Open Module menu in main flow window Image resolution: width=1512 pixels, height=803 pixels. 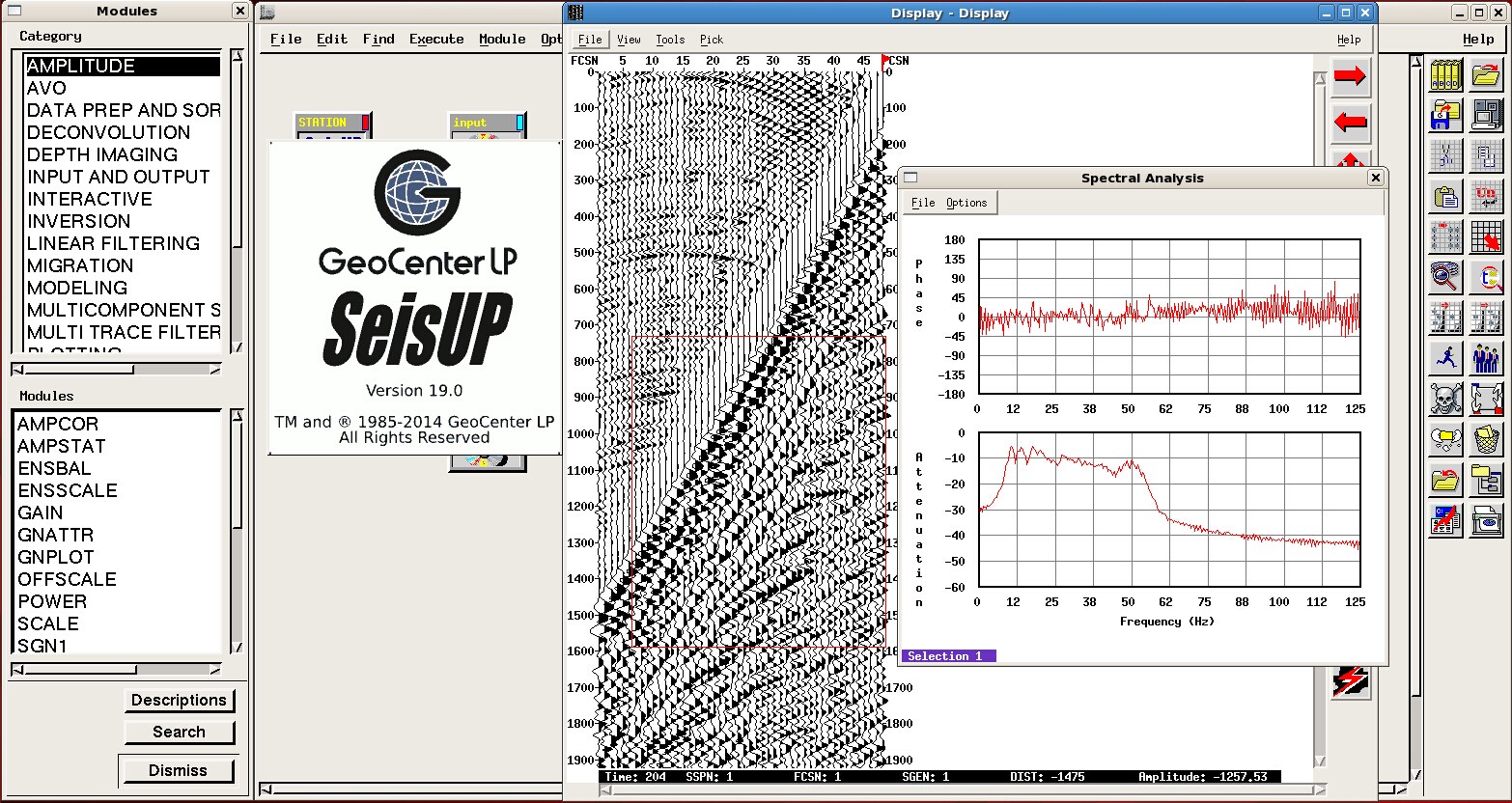tap(502, 40)
